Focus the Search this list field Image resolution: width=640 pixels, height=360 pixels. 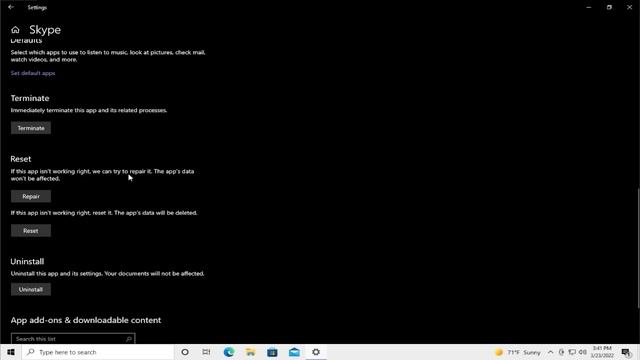(x=73, y=339)
